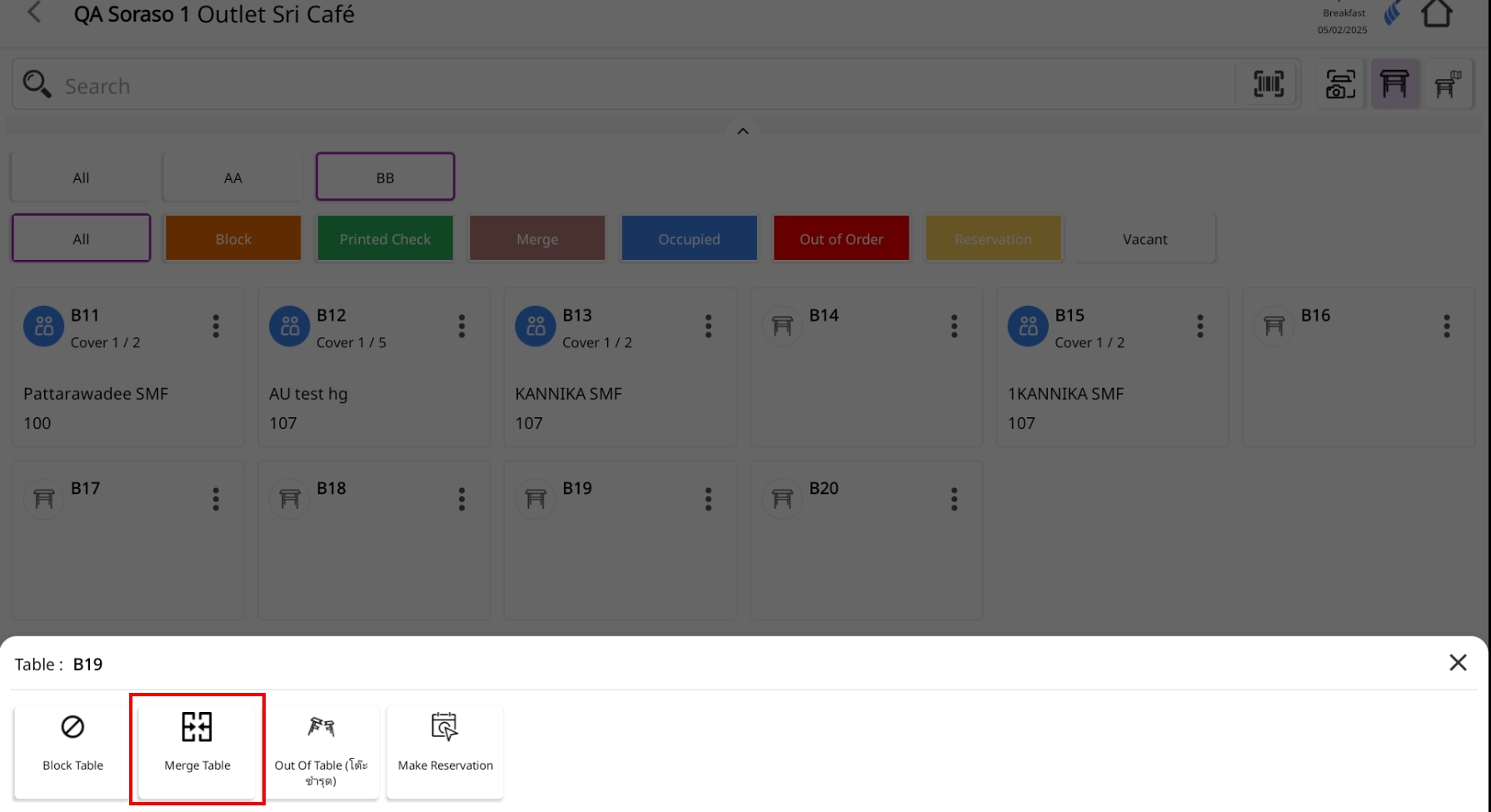The height and width of the screenshot is (812, 1491).
Task: Click the Merge Table option
Action: [x=197, y=748]
